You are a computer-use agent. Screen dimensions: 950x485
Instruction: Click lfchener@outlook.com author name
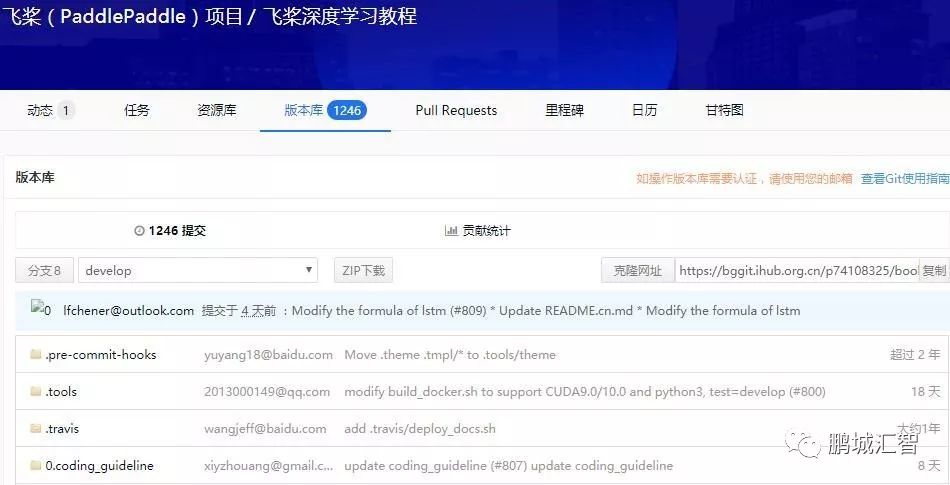[128, 311]
